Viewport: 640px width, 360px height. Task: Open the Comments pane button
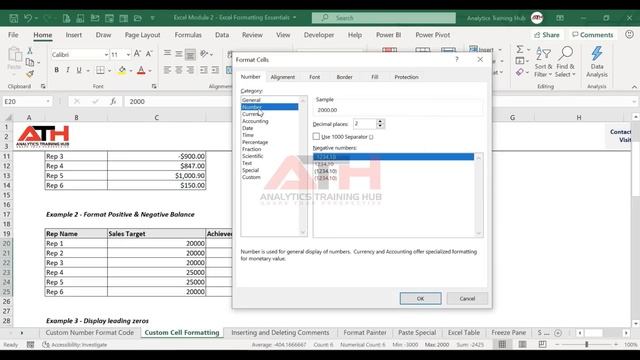click(593, 35)
